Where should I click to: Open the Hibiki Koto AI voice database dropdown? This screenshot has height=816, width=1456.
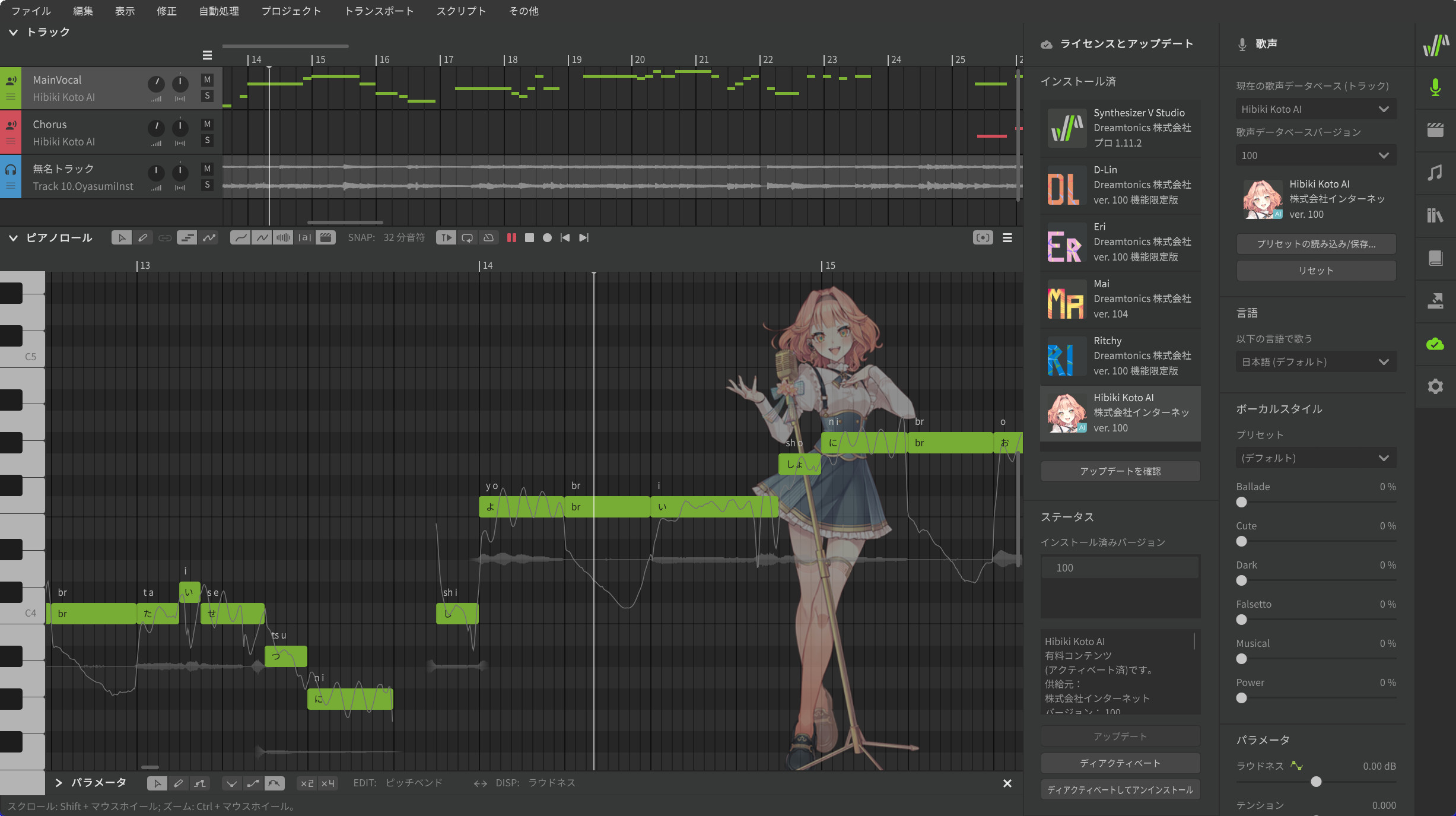(1316, 109)
